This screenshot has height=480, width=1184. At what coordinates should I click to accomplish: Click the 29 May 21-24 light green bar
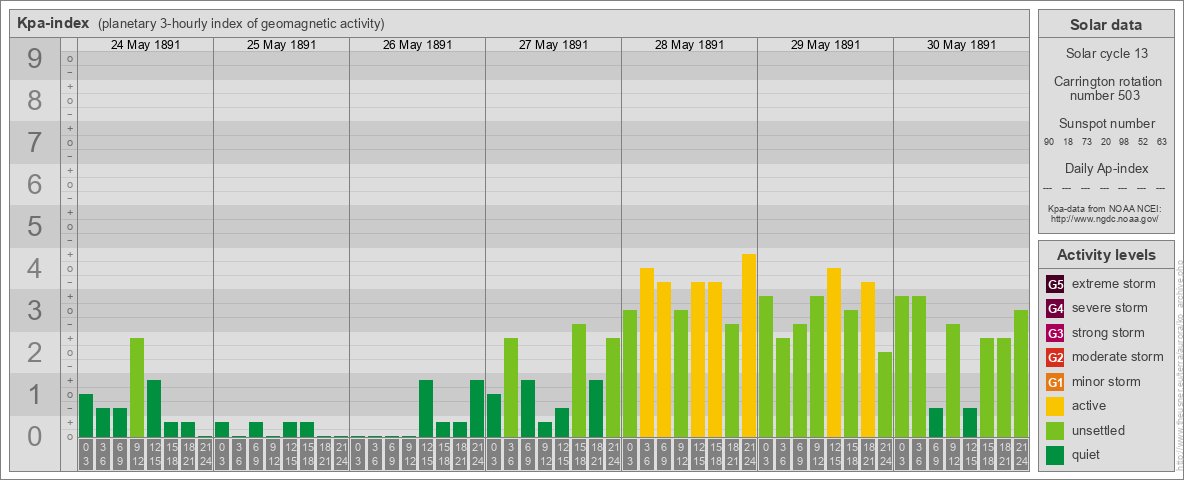coord(885,395)
